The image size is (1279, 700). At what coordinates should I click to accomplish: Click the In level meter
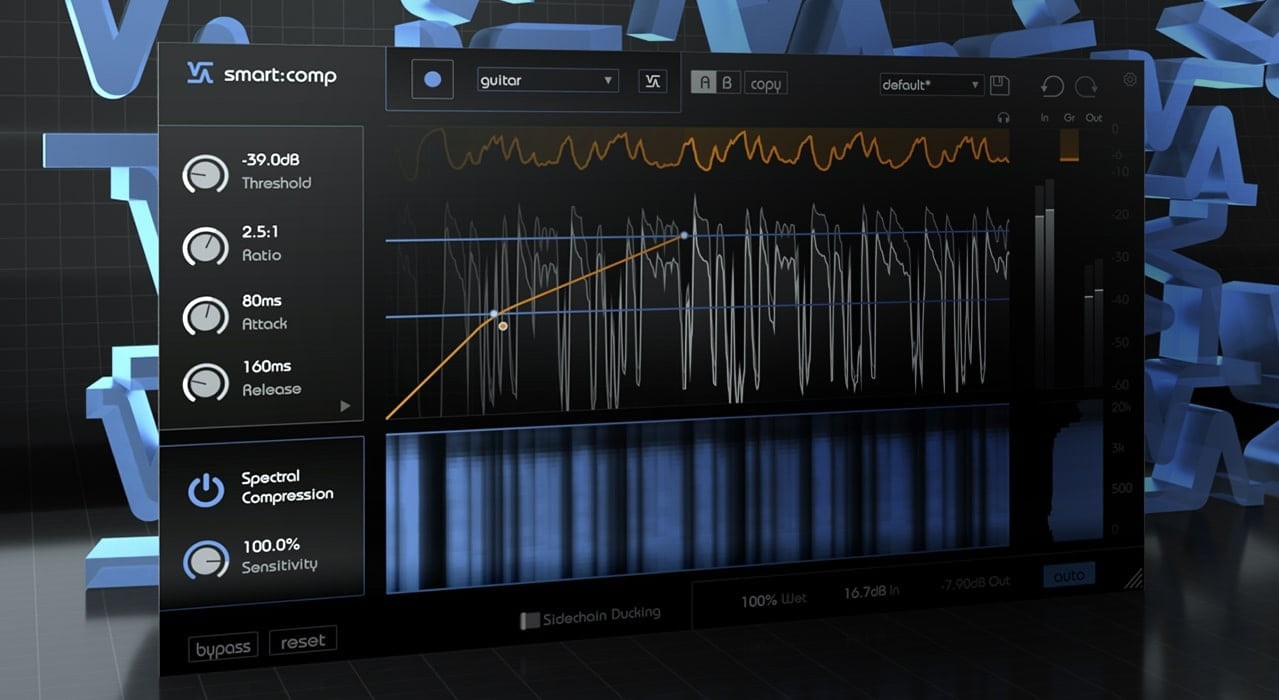point(1045,284)
